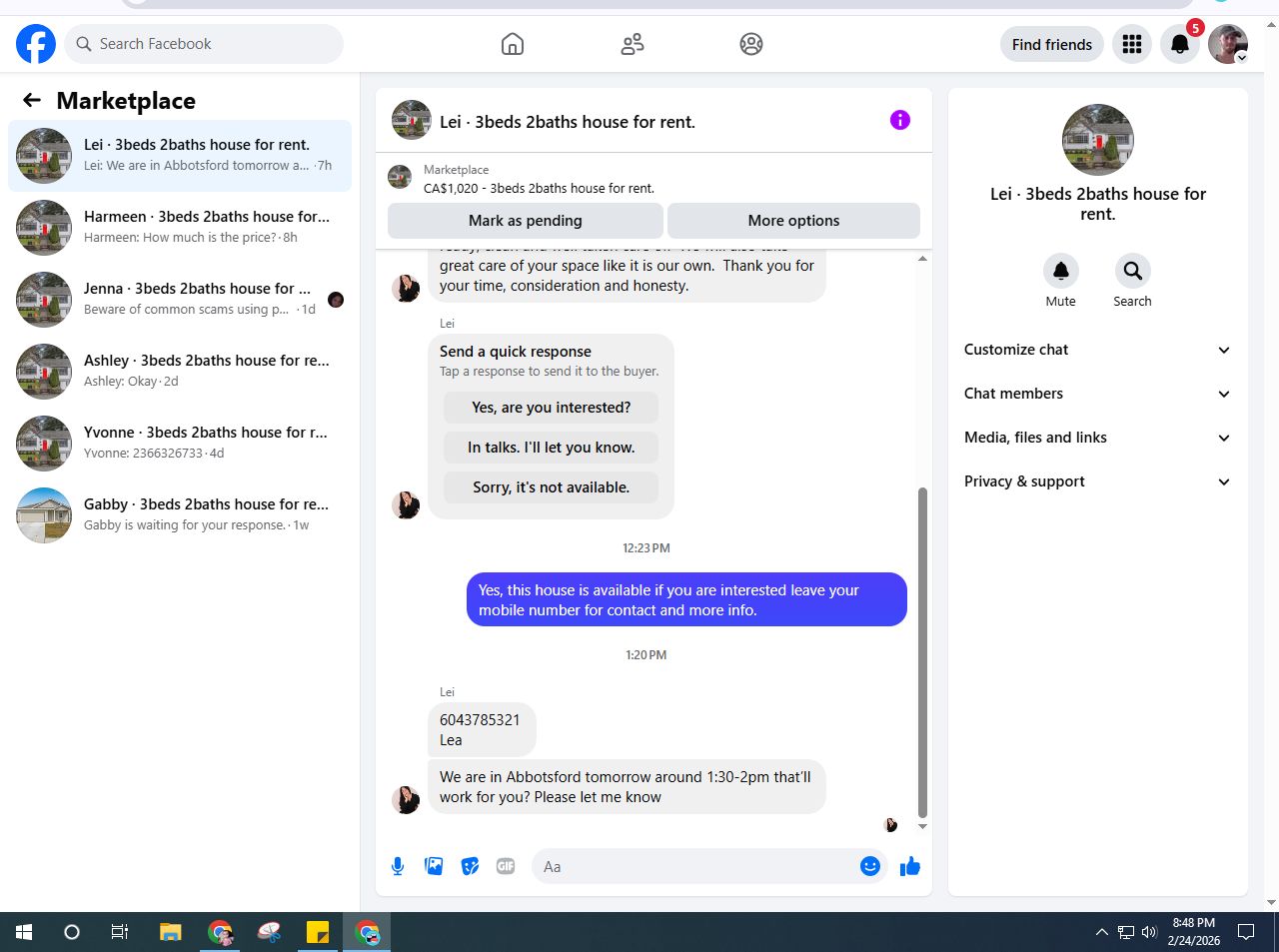The image size is (1279, 952).
Task: Open the taskbar clock showing 8:48 PM
Action: (1194, 932)
